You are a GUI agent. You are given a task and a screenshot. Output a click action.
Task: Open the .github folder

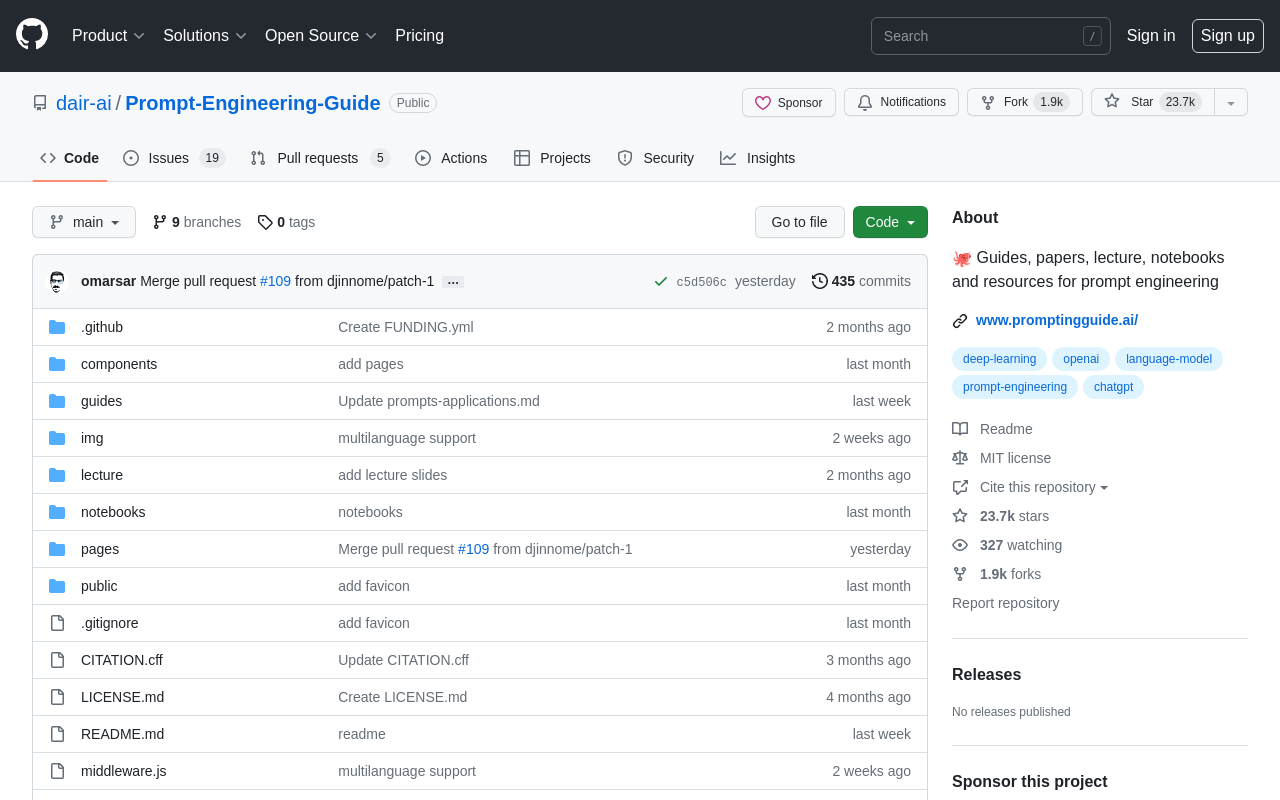click(x=102, y=327)
